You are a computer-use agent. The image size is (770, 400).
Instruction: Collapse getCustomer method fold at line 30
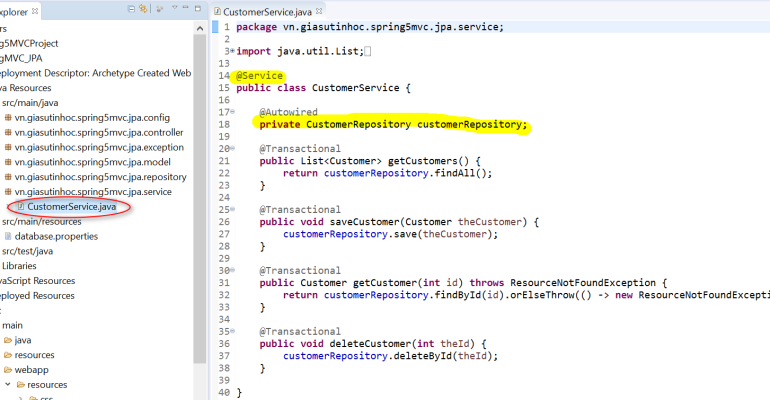point(232,270)
